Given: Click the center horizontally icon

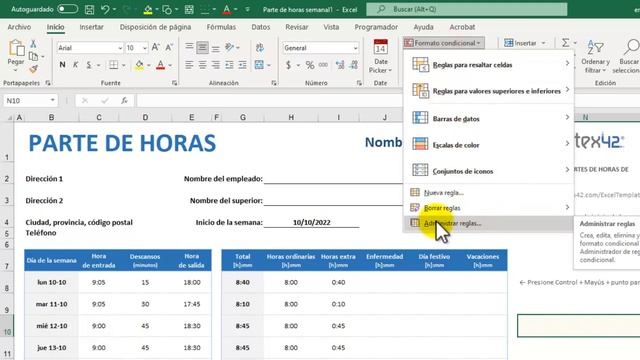Looking at the screenshot, I should (x=202, y=65).
